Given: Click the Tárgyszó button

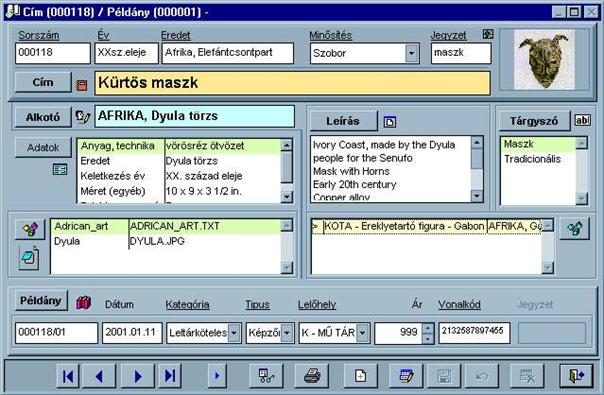Looking at the screenshot, I should [x=534, y=121].
